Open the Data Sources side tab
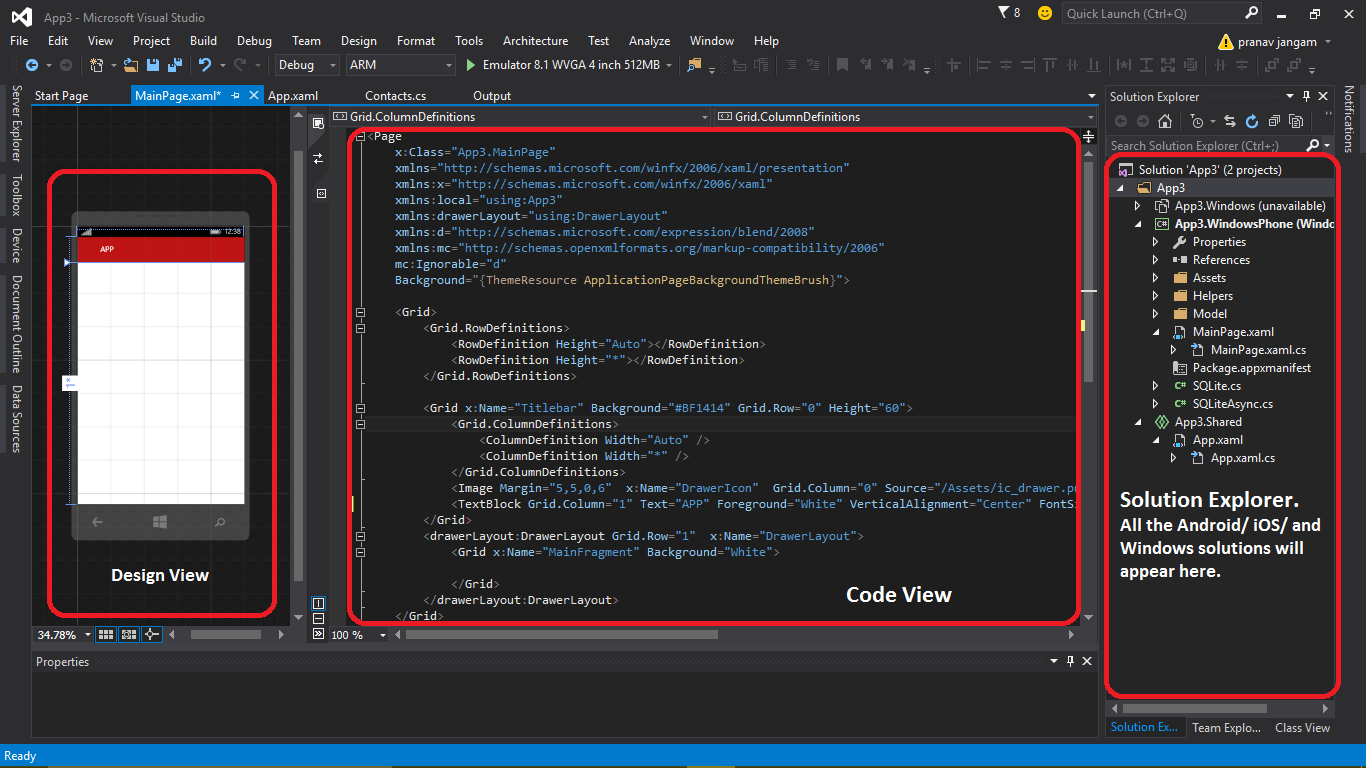 tap(16, 418)
